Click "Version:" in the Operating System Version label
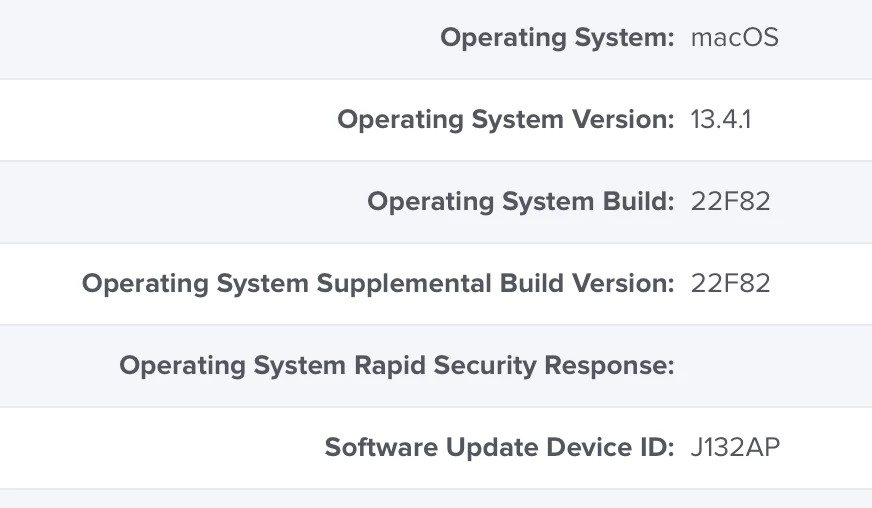Screen dimensions: 872x508 pyautogui.click(x=623, y=120)
